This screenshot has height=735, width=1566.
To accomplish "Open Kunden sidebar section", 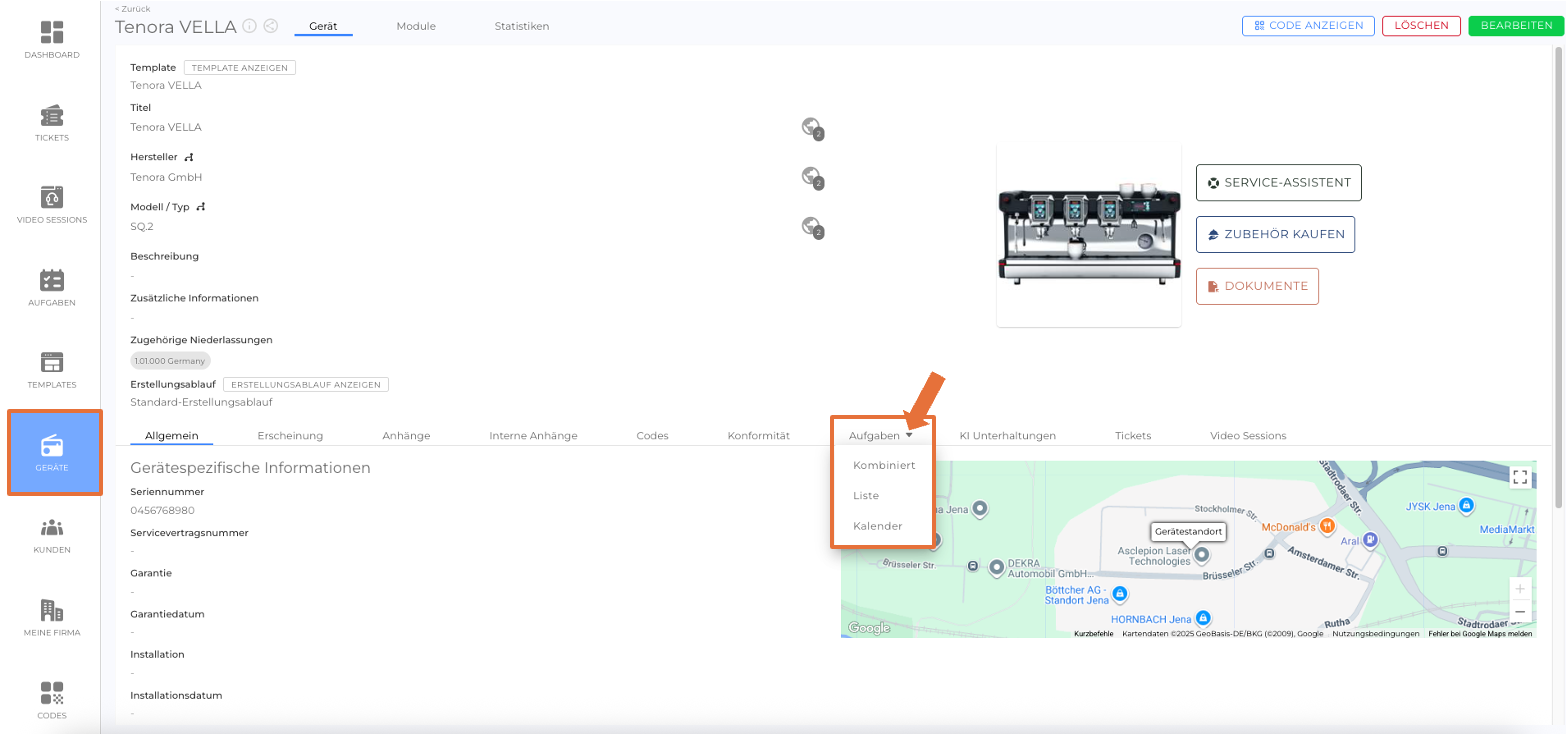I will coord(52,535).
